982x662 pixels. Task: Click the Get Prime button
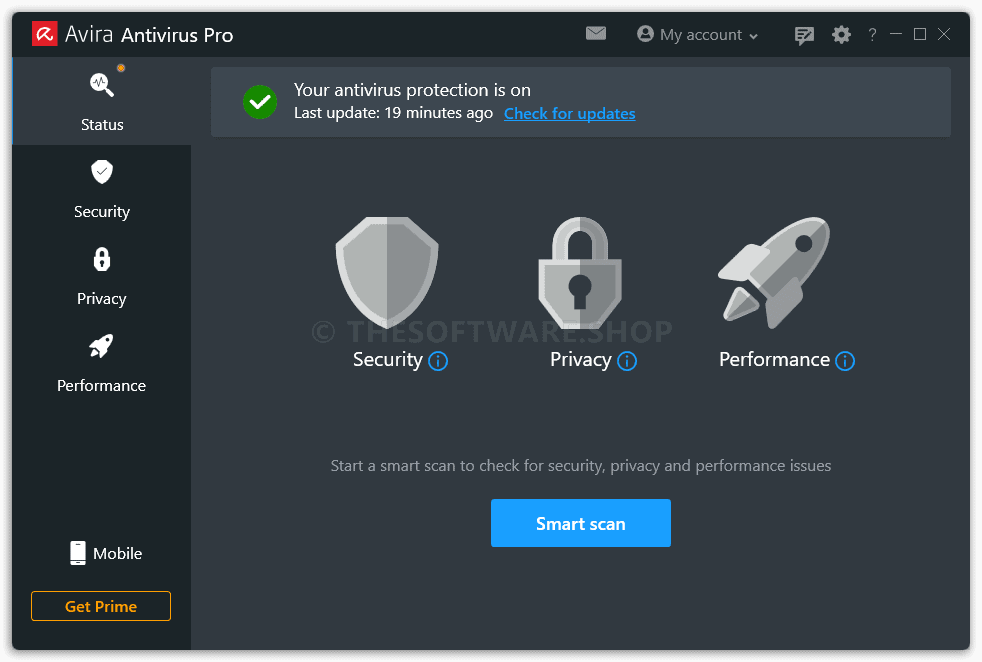pyautogui.click(x=101, y=606)
